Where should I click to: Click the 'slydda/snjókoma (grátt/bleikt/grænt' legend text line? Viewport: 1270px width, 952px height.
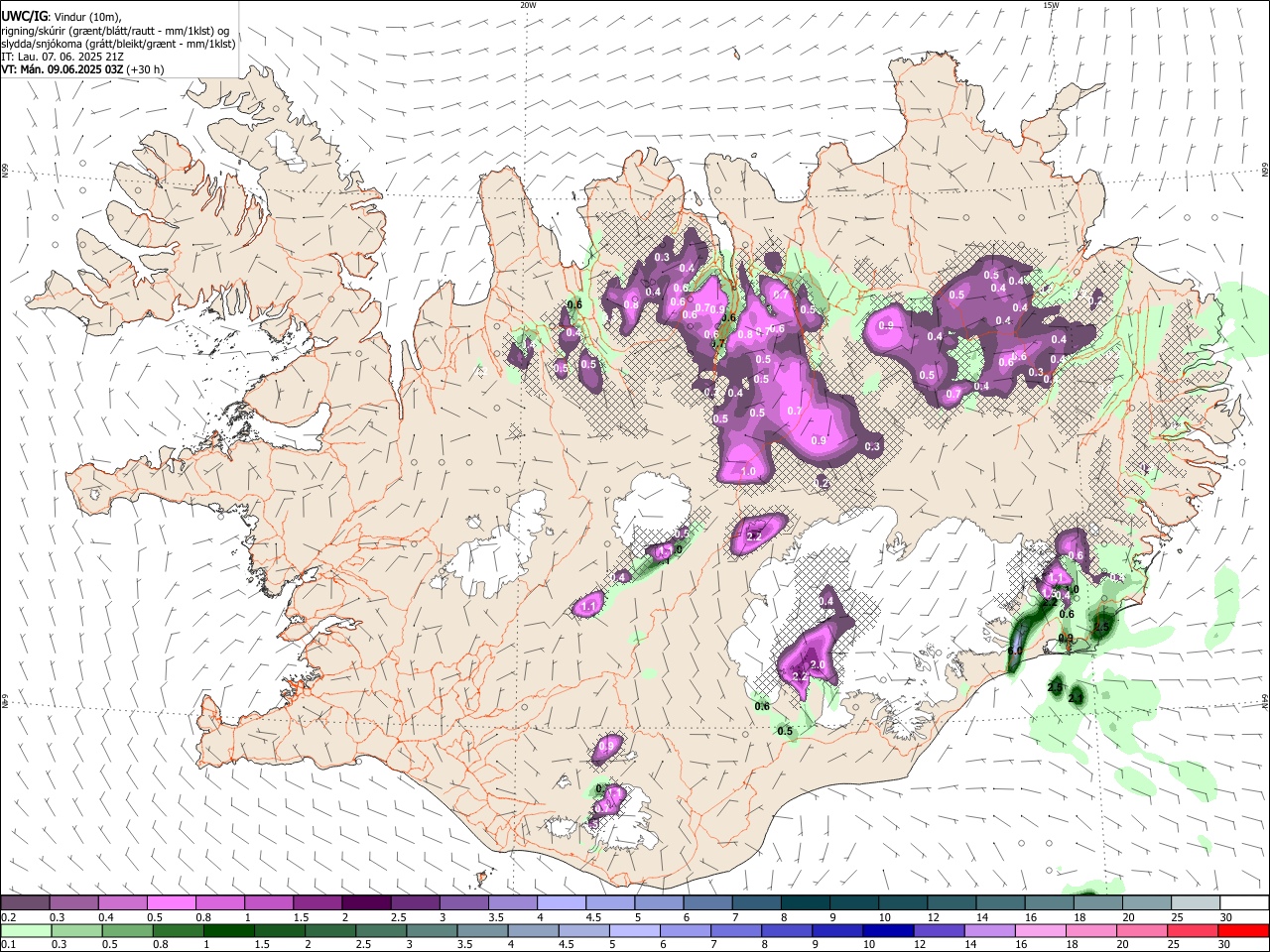118,44
